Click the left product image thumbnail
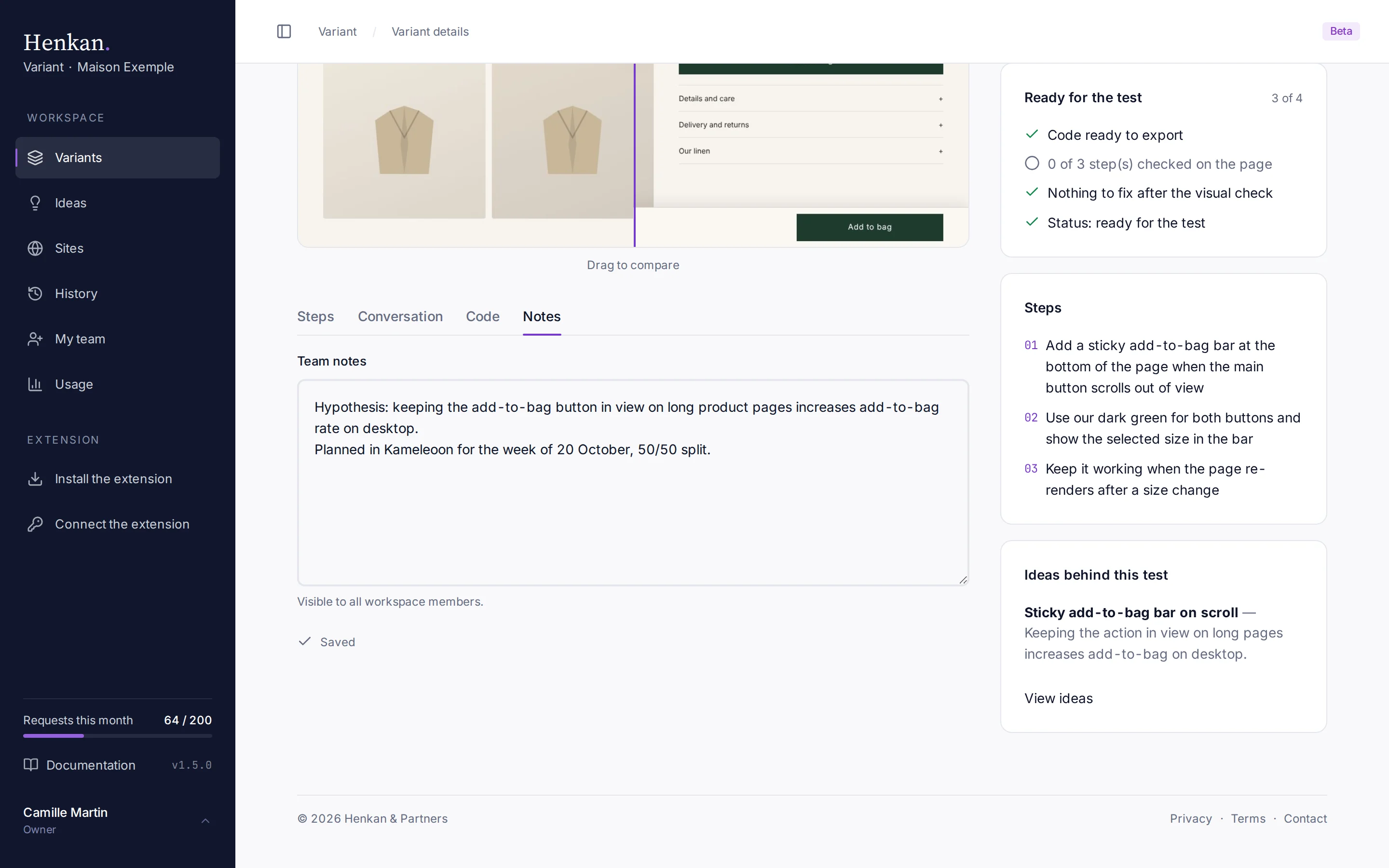 click(404, 141)
